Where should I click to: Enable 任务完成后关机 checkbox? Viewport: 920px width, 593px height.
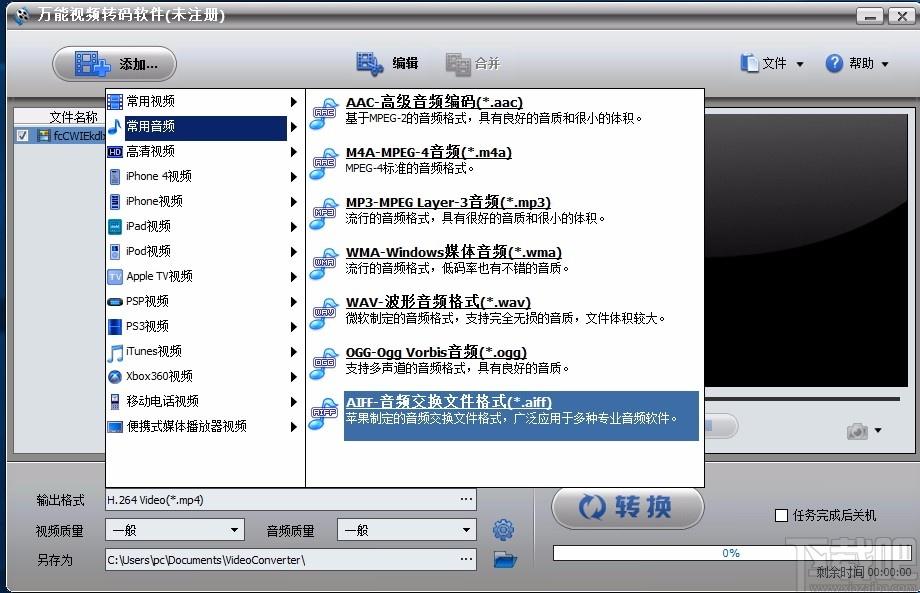tap(782, 515)
